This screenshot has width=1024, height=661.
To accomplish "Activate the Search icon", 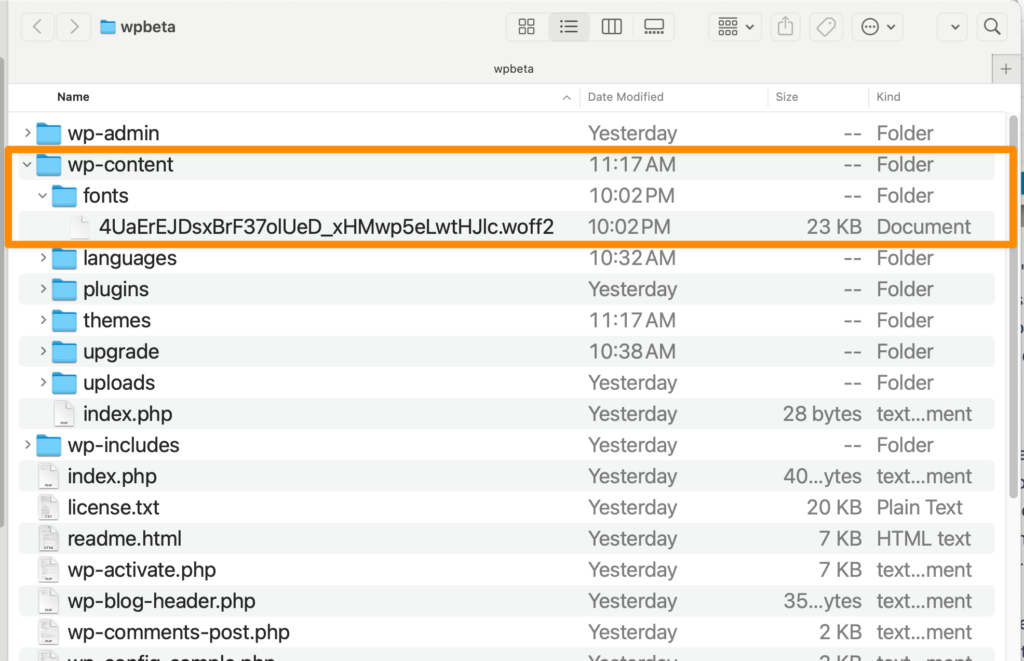I will tap(991, 27).
